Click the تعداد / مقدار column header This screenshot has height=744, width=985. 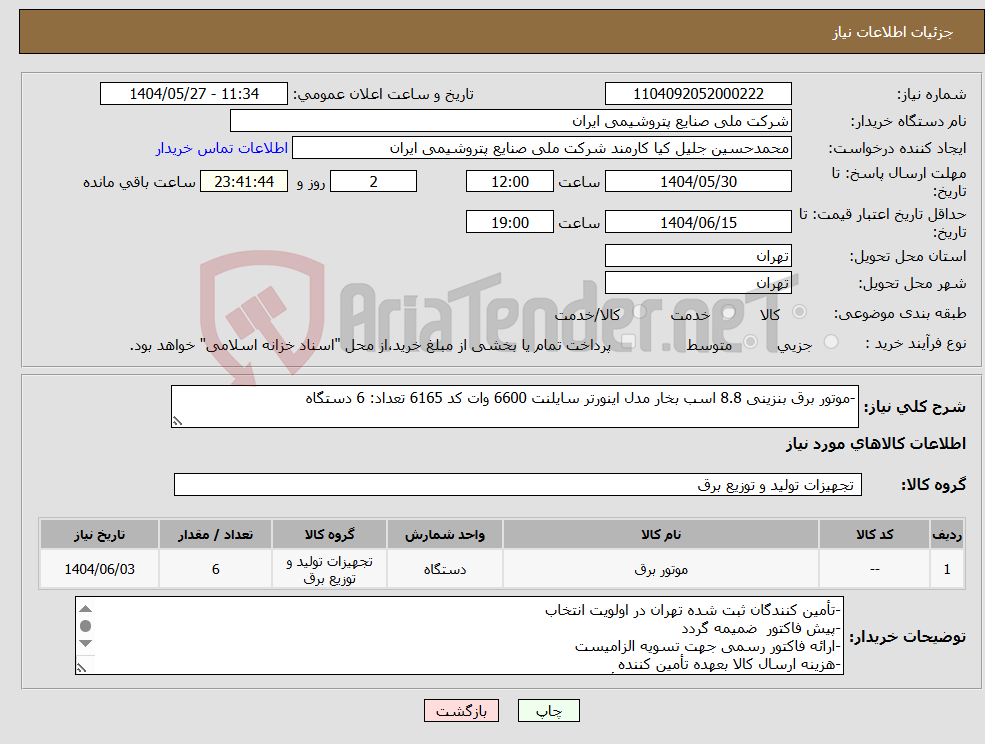tap(215, 534)
